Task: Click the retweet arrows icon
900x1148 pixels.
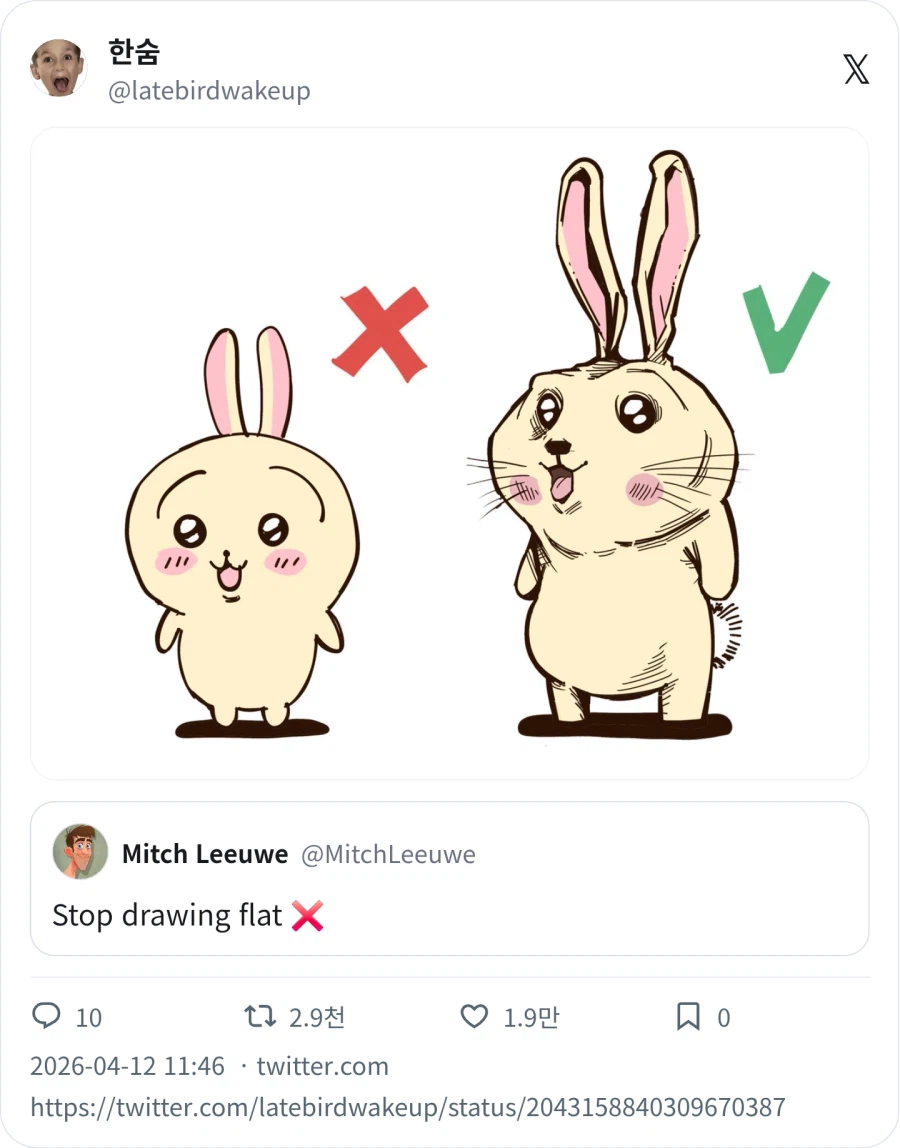Action: point(260,1017)
